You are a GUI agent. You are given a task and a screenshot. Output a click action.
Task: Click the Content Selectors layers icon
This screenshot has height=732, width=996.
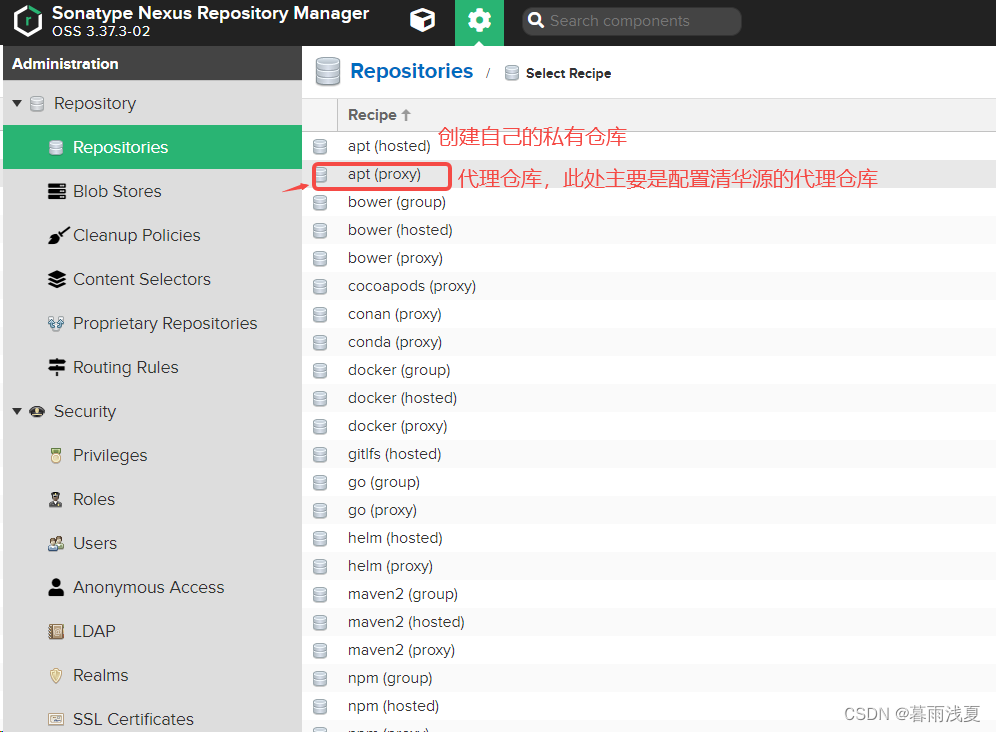(57, 280)
